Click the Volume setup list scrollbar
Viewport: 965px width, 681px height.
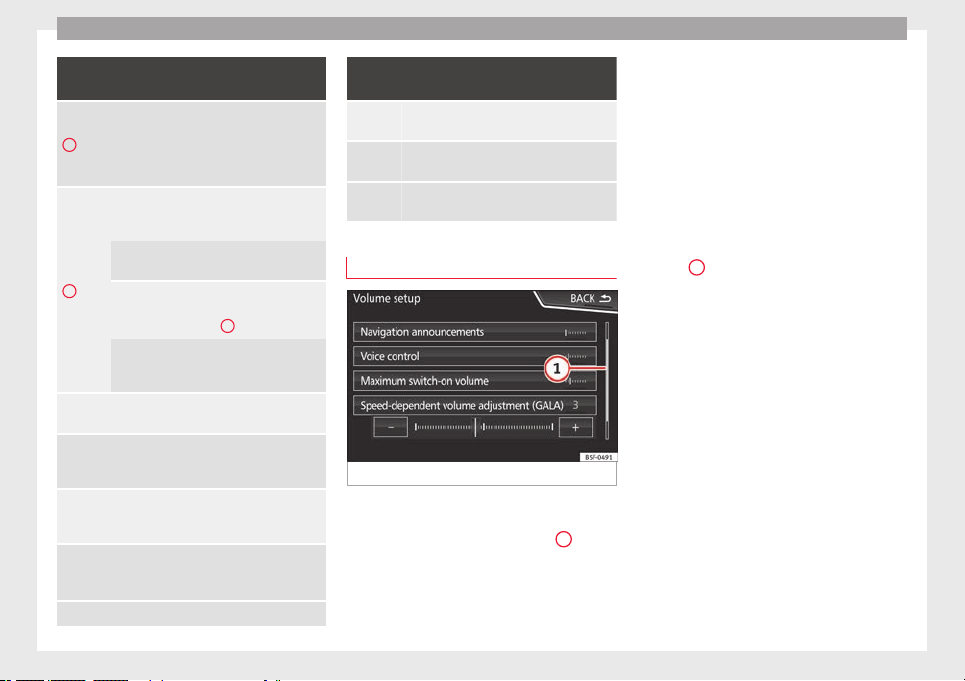tap(607, 380)
